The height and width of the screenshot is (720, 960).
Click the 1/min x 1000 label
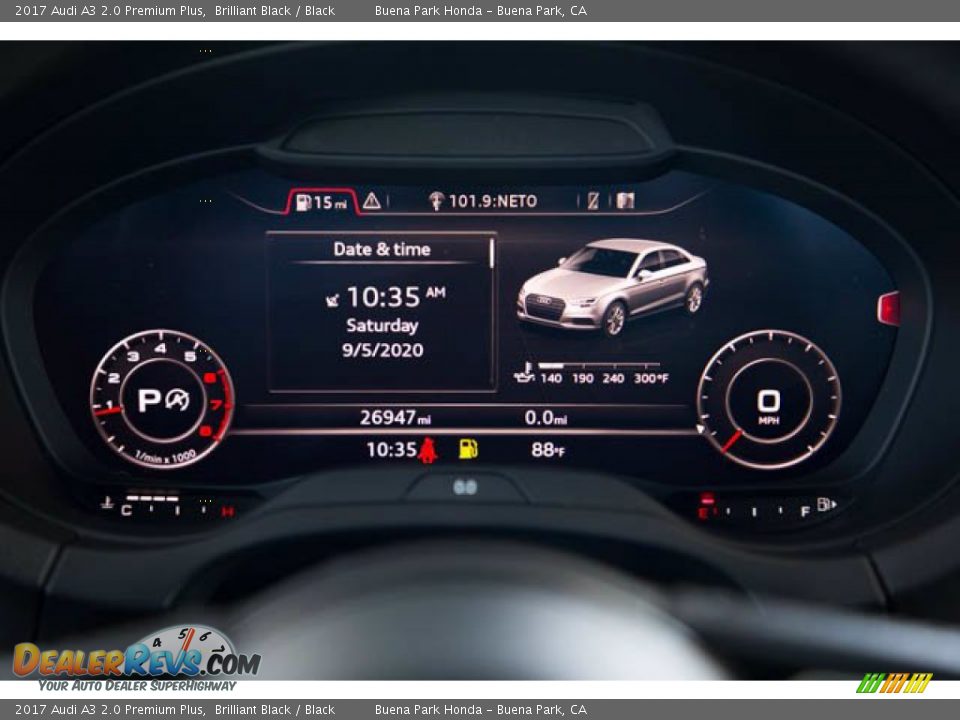[165, 457]
